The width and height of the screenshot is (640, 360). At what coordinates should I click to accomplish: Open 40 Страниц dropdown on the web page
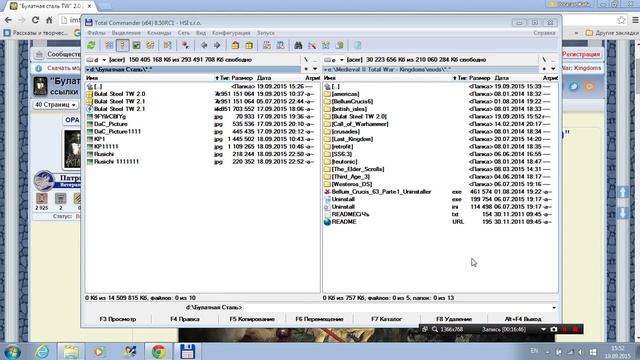tap(55, 105)
